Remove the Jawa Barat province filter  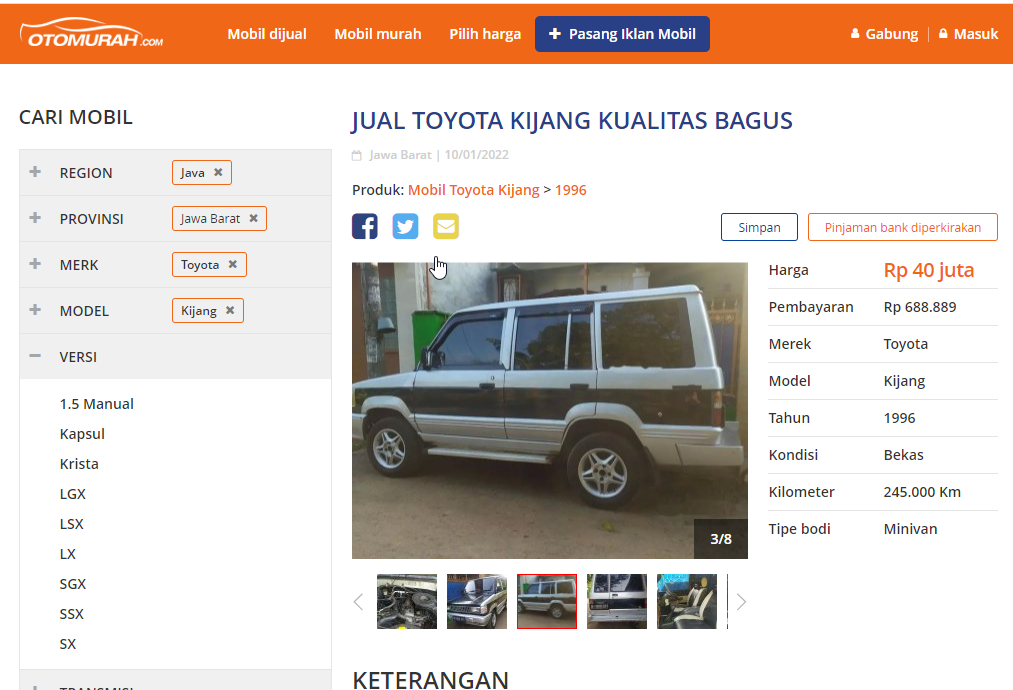pos(253,218)
